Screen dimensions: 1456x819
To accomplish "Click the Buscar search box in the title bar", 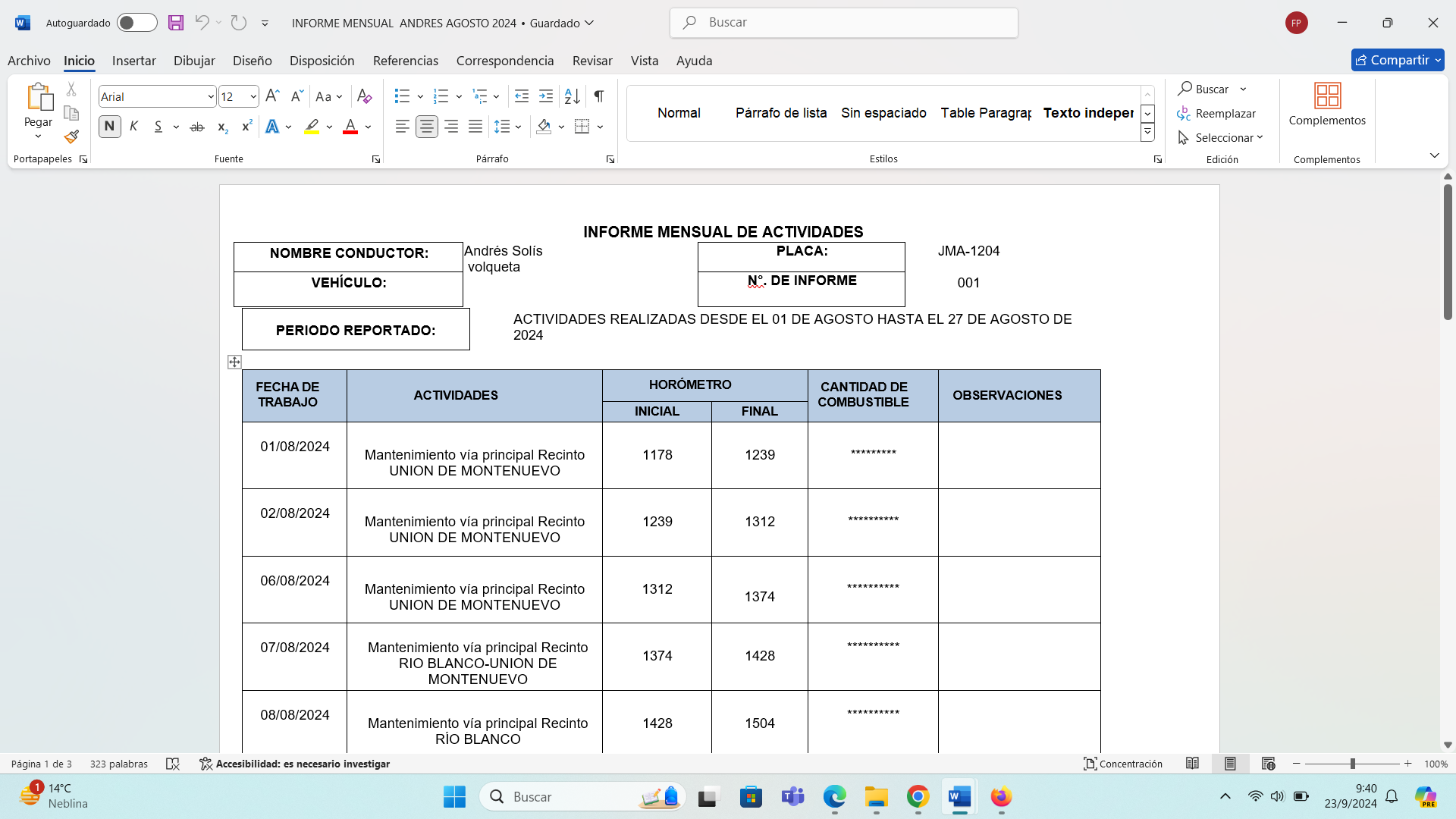I will coord(843,23).
